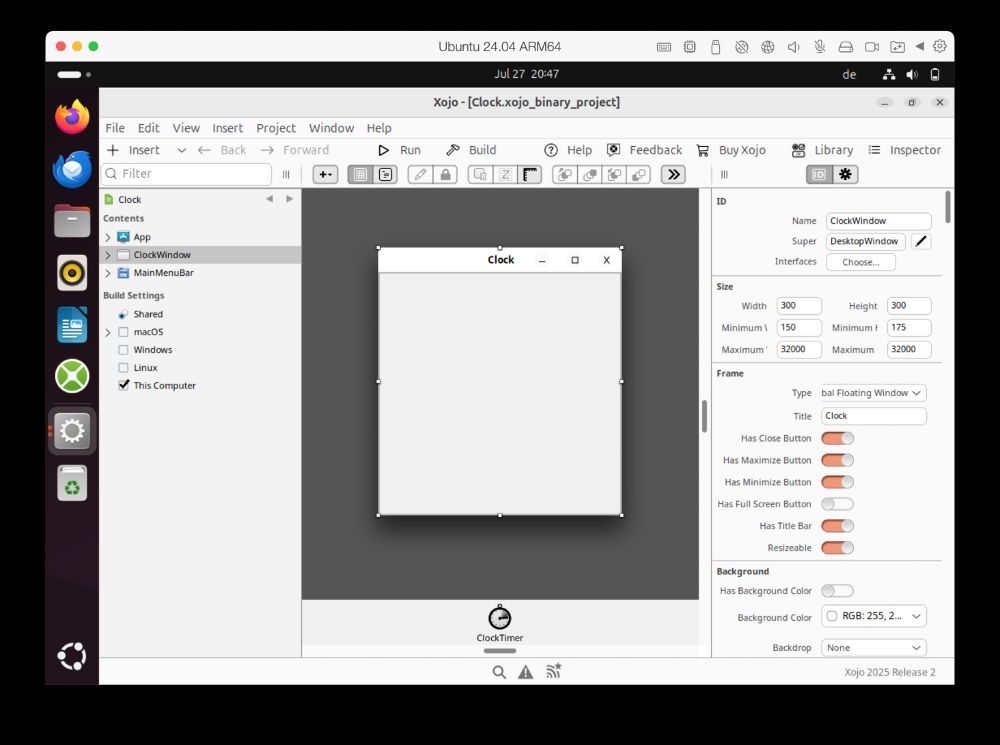Toggle Resizeable switch
The image size is (1000, 745).
pyautogui.click(x=837, y=547)
